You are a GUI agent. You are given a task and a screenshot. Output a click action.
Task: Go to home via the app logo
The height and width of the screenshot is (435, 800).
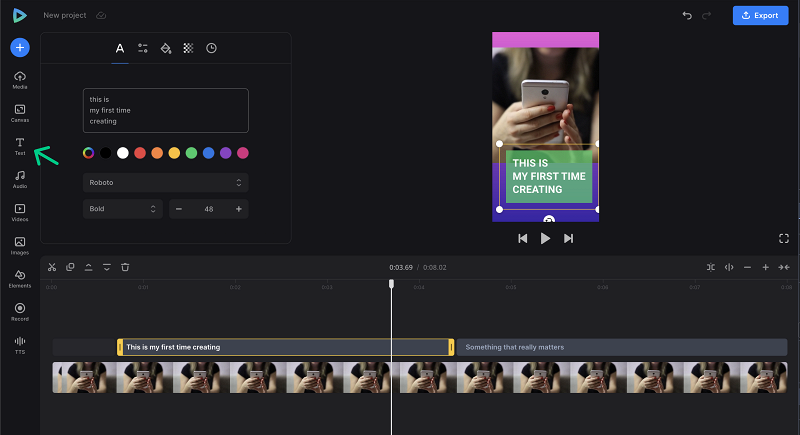point(20,15)
